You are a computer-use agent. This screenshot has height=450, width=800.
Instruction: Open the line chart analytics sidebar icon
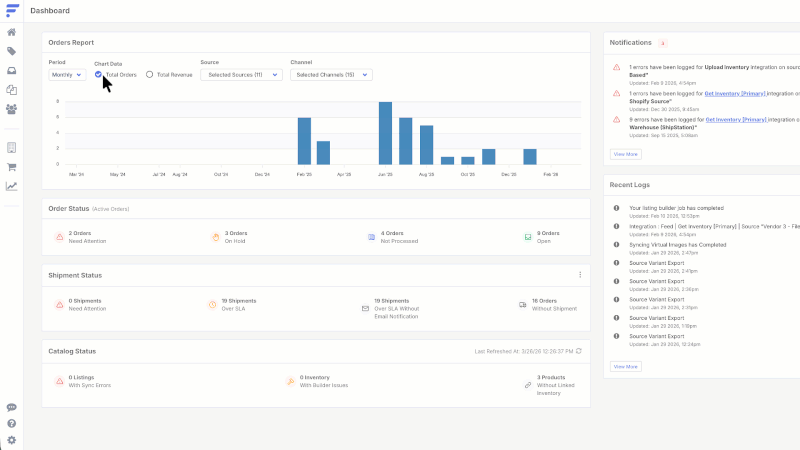coord(11,186)
